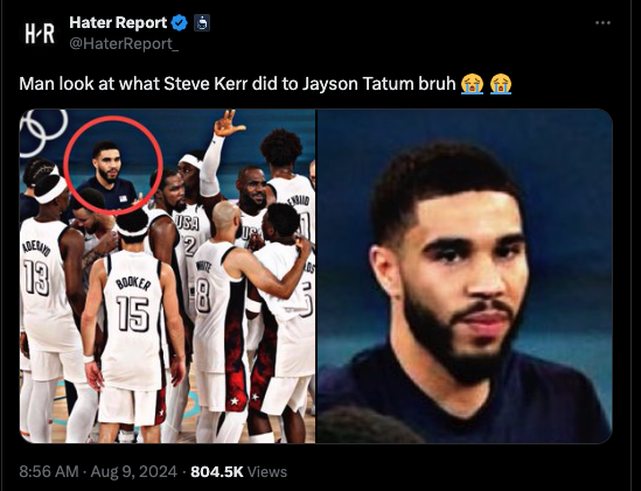Click the red circle highlight in left photo

point(113,165)
